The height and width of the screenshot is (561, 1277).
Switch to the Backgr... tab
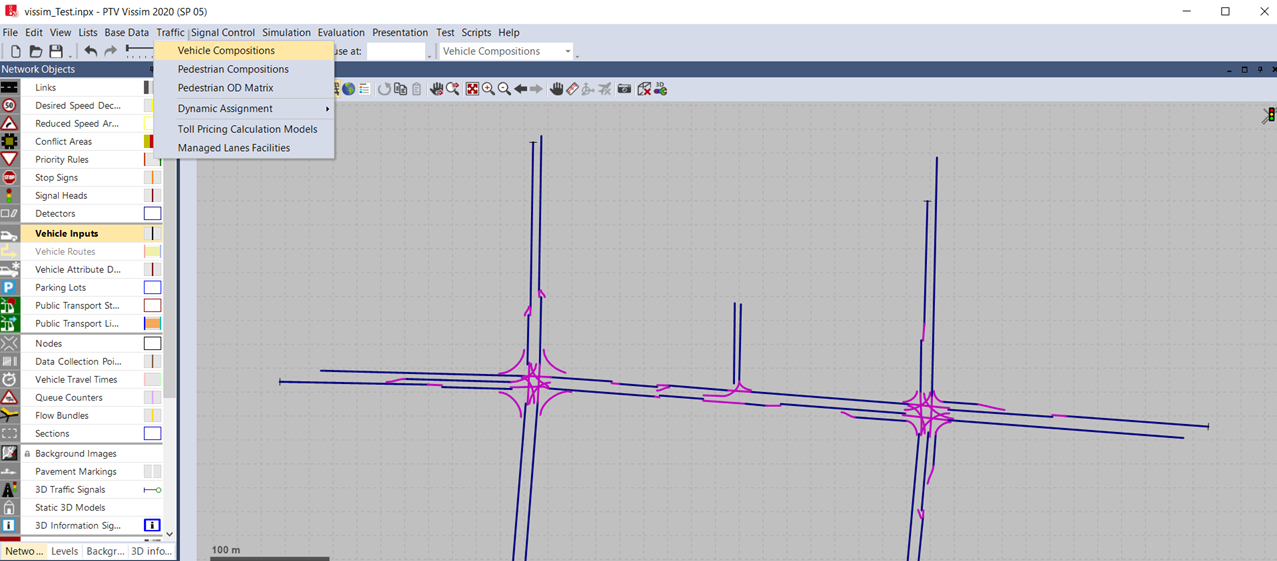105,551
